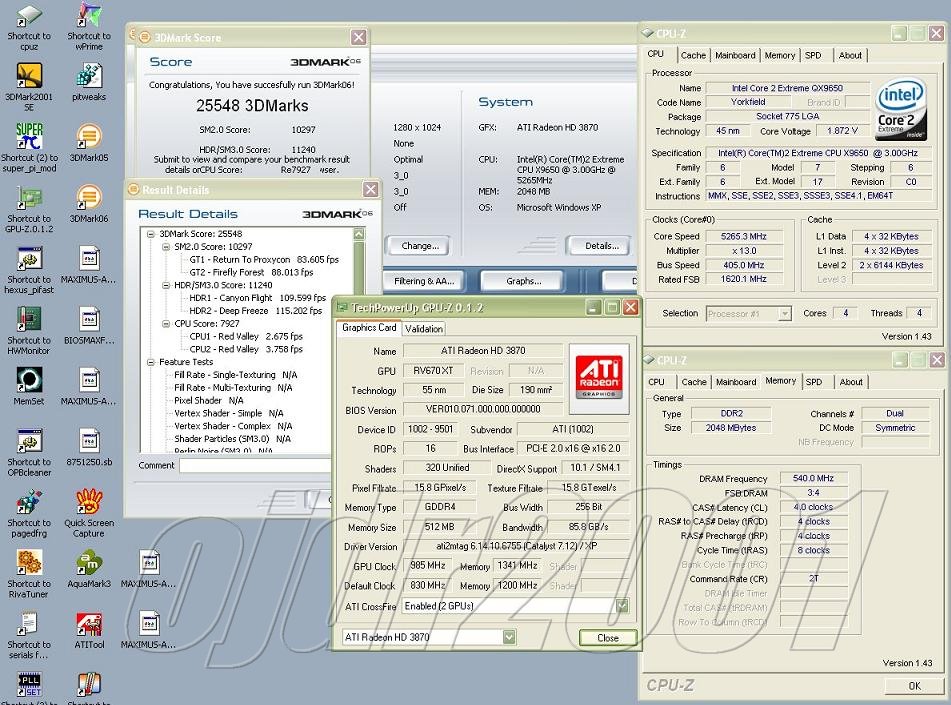The width and height of the screenshot is (951, 705).
Task: Collapse the SM2.0 Score tree node
Action: coord(166,247)
